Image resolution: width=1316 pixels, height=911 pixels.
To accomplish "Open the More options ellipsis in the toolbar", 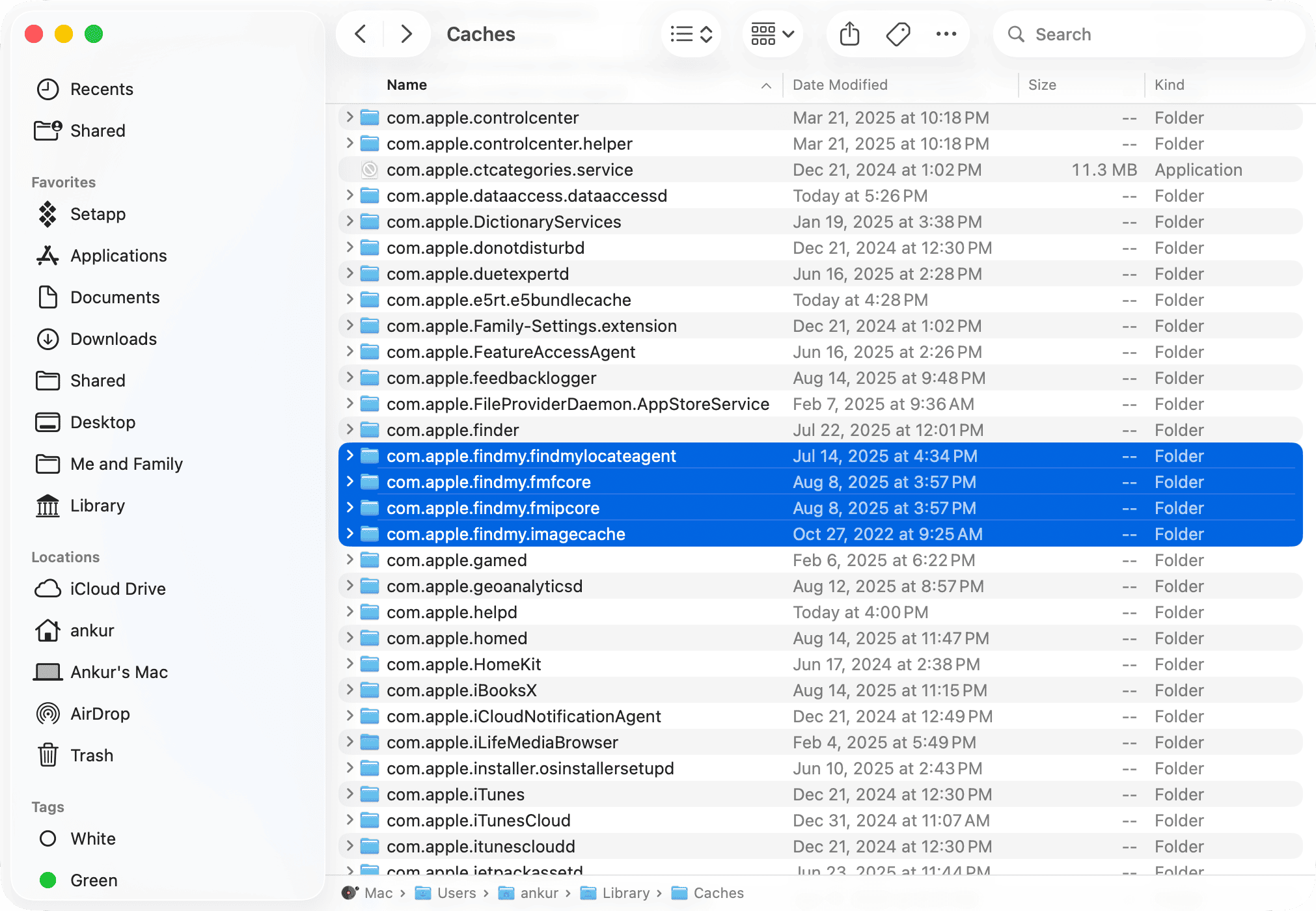I will click(x=946, y=34).
